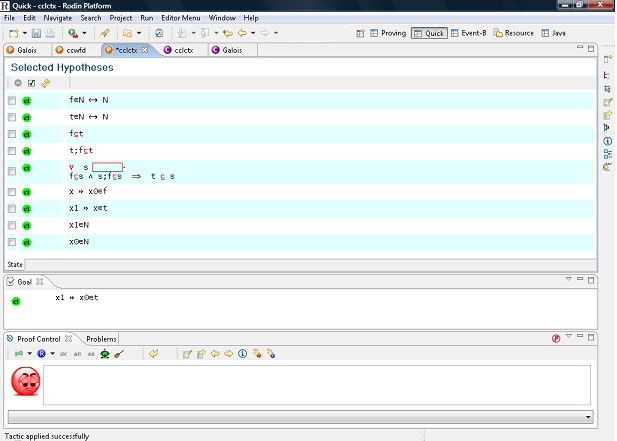
Task: Click the Proof Control text input area
Action: (316, 385)
